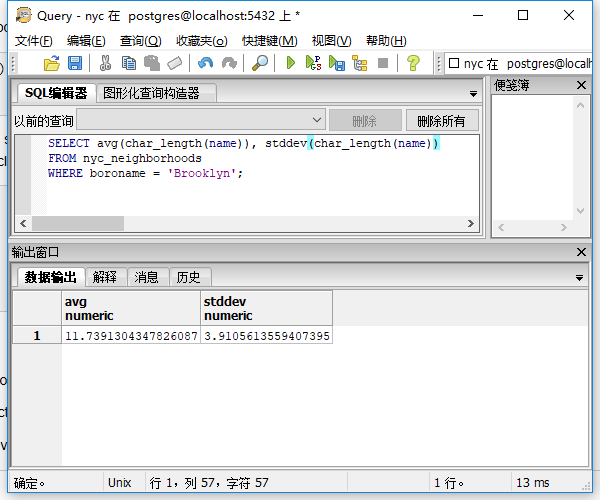Screen dimensions: 600x500
Task: Open the 收藏夹 menu
Action: [202, 41]
